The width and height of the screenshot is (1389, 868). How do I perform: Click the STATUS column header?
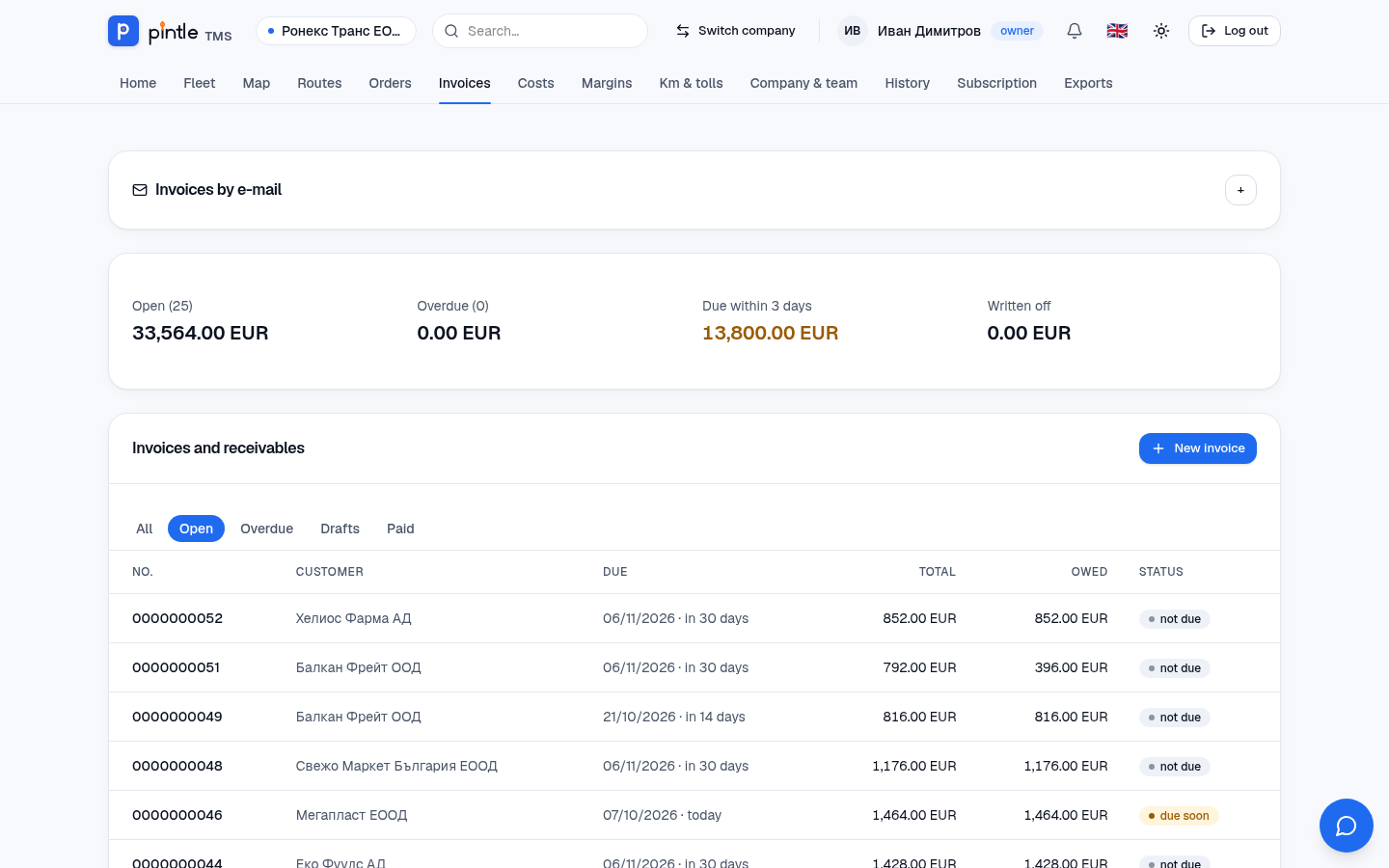1161,572
